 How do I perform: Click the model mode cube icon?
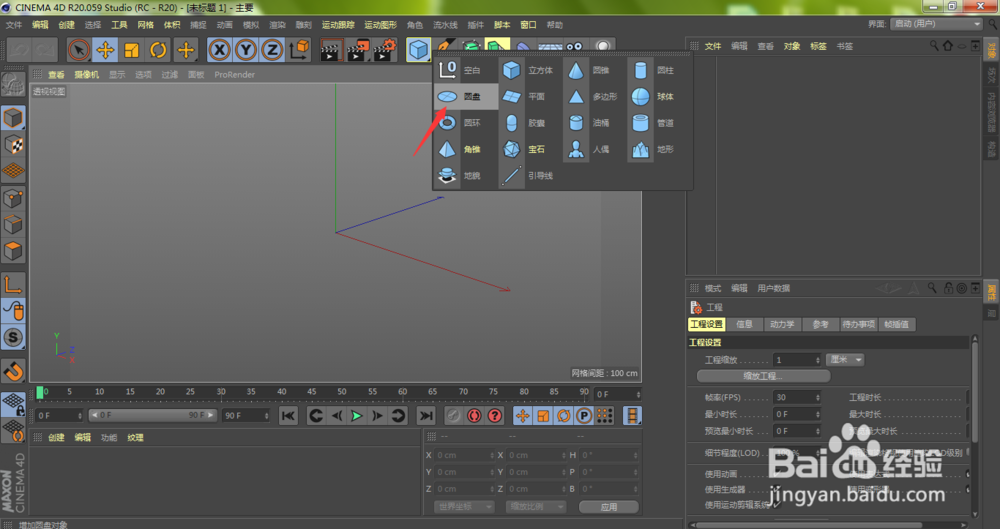click(x=13, y=118)
